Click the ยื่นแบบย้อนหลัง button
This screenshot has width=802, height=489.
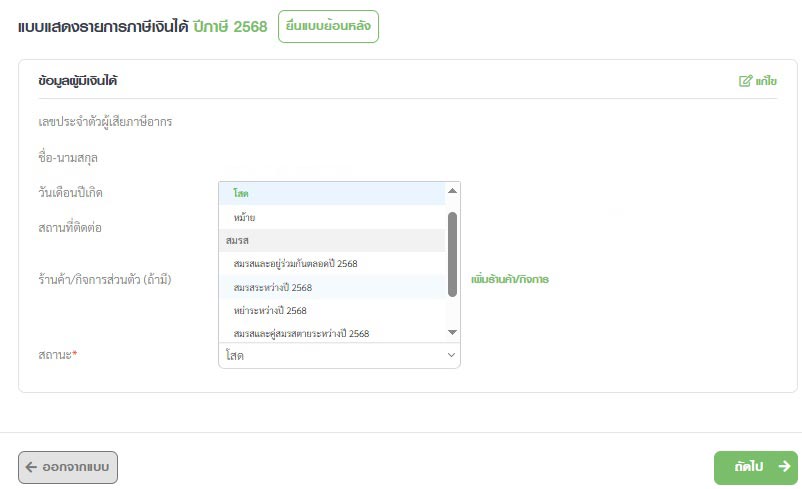pyautogui.click(x=328, y=26)
